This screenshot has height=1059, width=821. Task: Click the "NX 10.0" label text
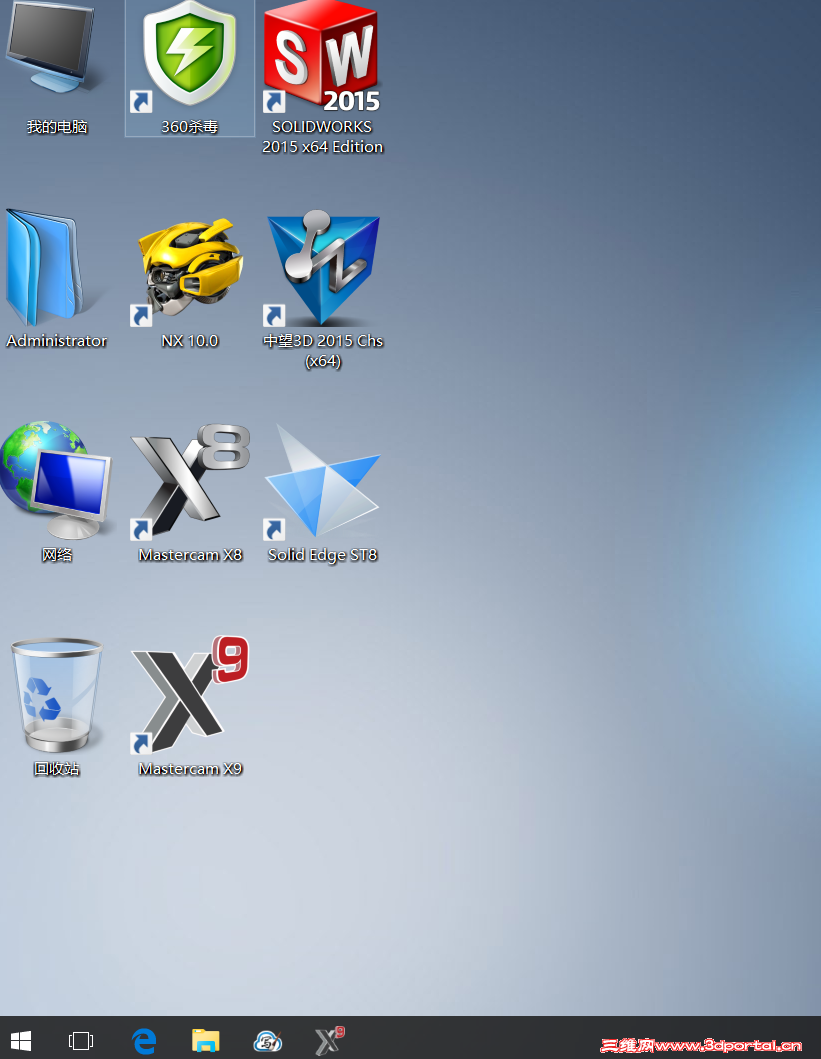point(190,341)
